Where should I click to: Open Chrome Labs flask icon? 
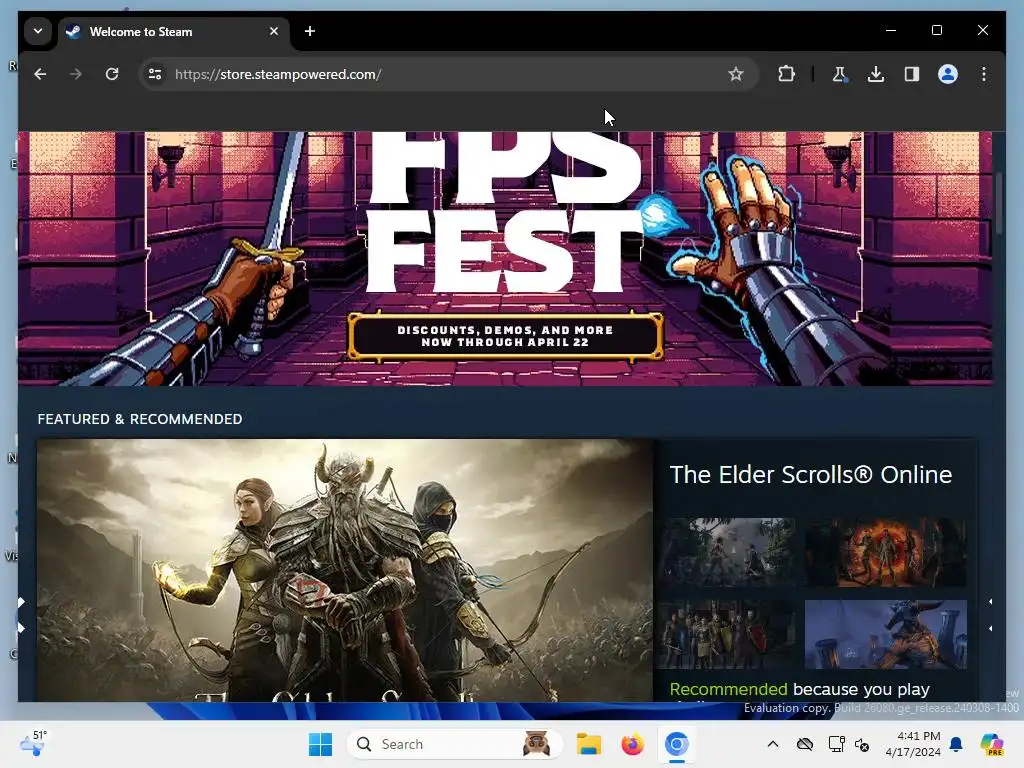839,74
